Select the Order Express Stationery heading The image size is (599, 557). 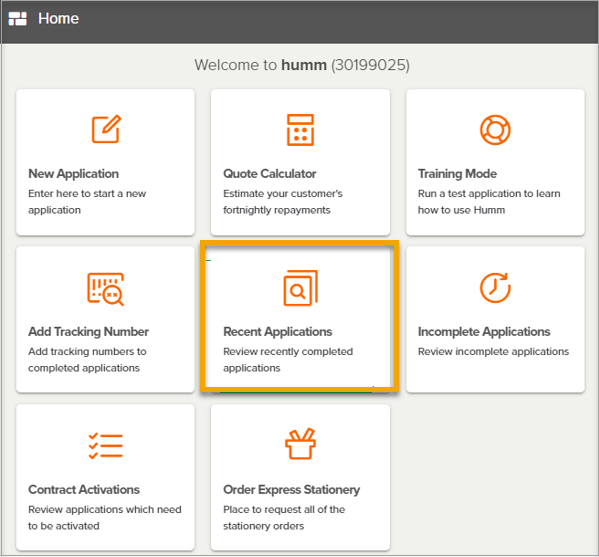tap(291, 489)
